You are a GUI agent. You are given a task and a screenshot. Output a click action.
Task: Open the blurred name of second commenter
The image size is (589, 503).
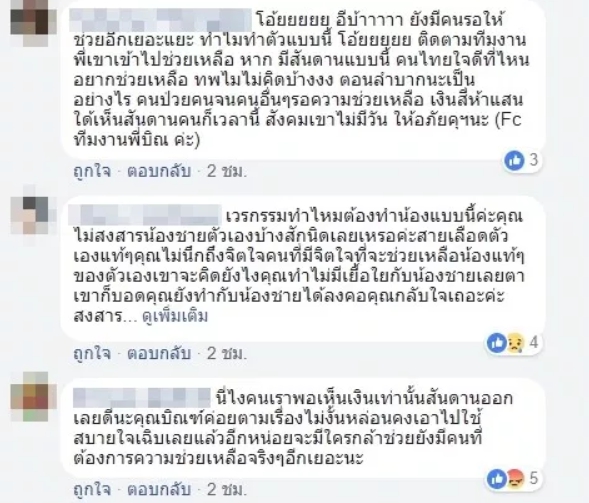(x=146, y=215)
